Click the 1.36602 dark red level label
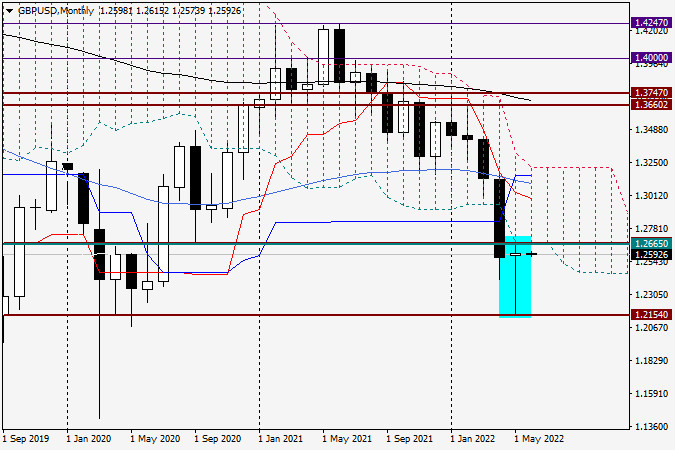The height and width of the screenshot is (450, 675). point(652,105)
